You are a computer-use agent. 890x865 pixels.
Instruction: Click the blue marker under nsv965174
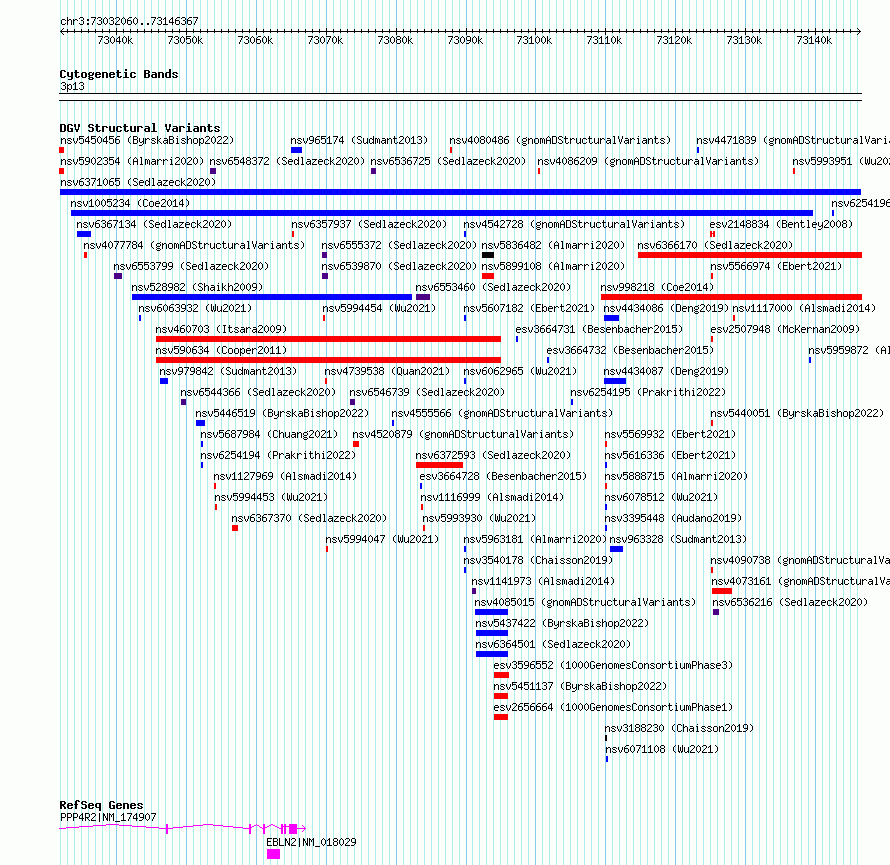[x=296, y=150]
